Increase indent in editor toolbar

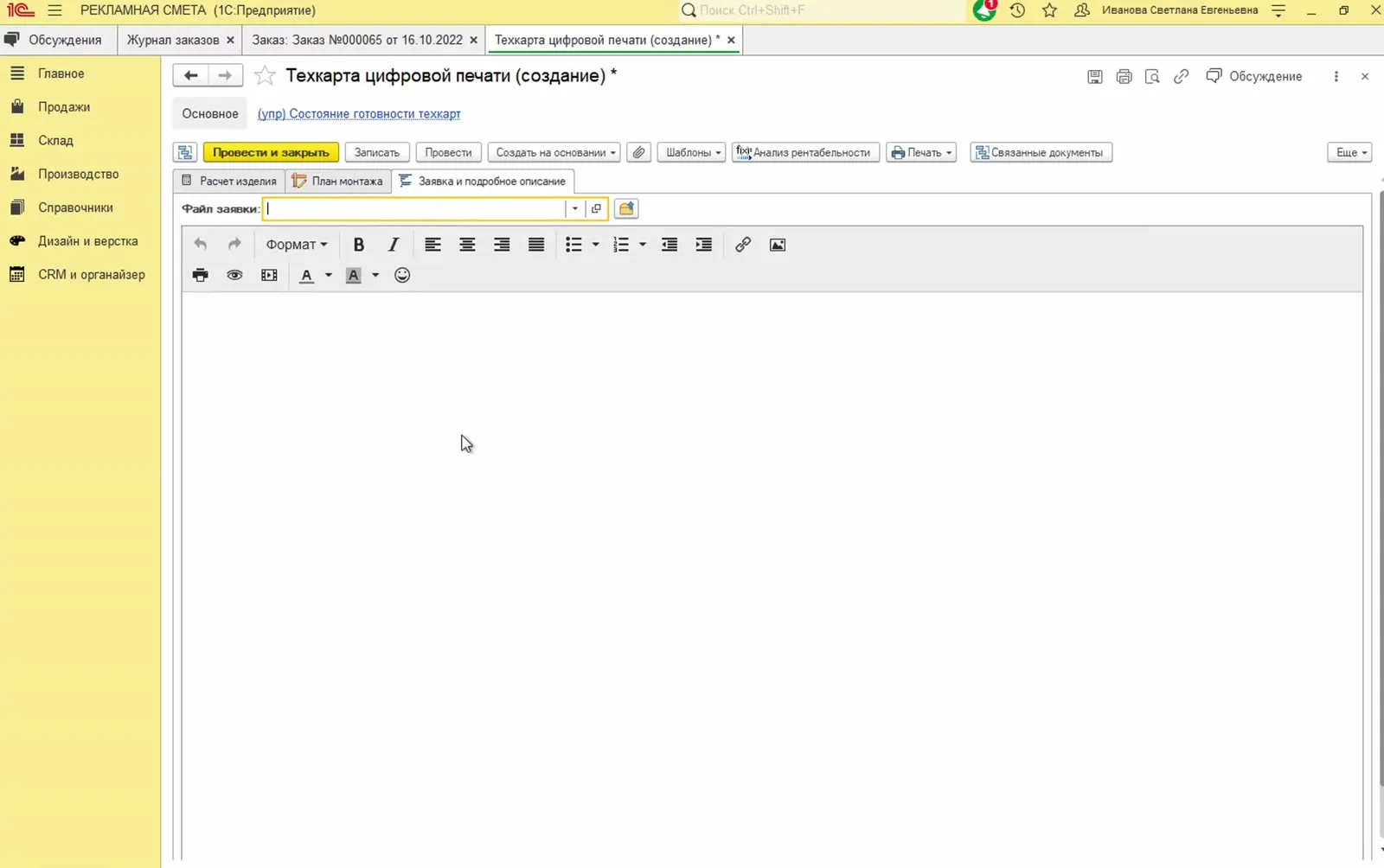tap(703, 245)
